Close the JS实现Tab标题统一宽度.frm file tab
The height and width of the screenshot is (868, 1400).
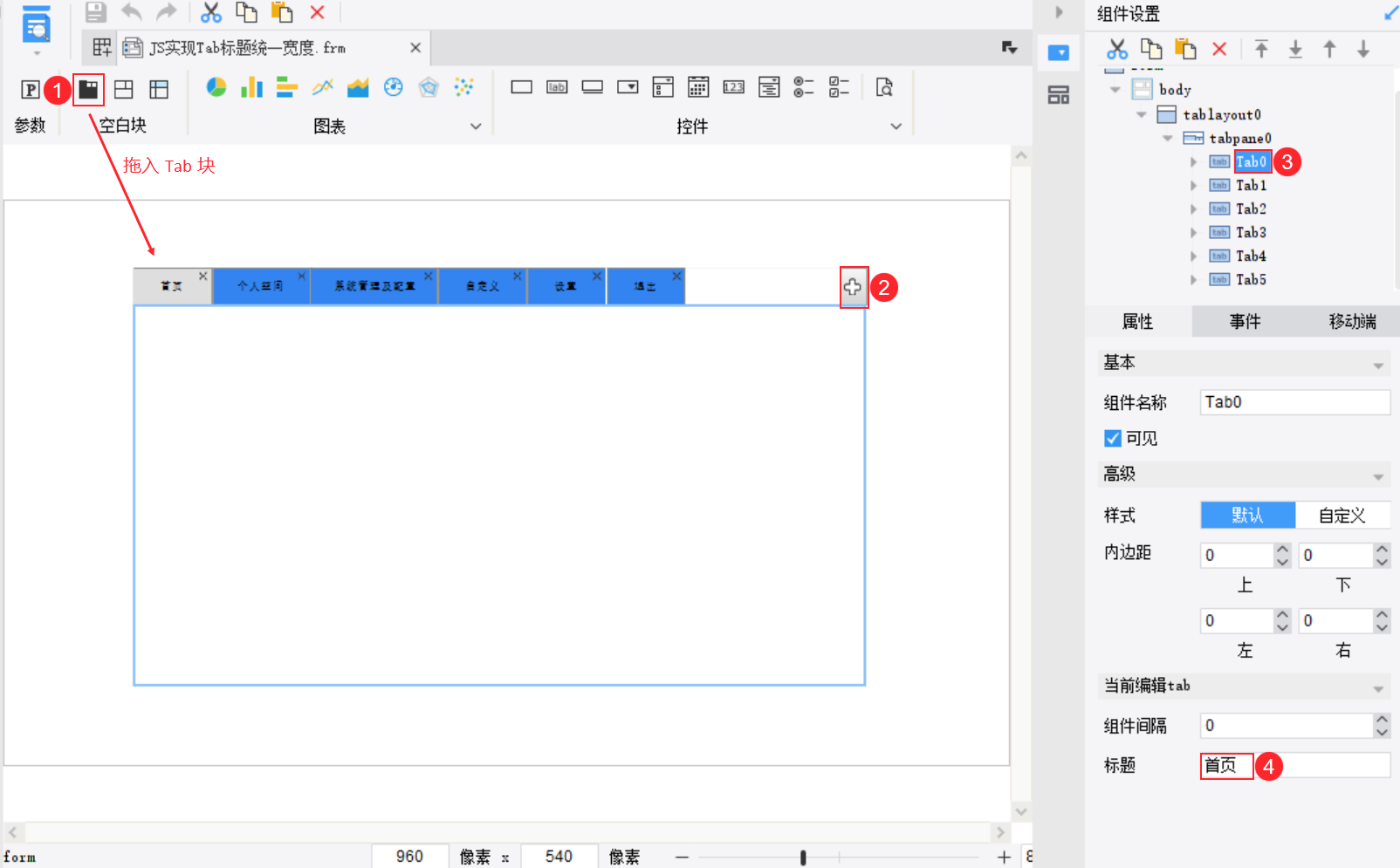coord(415,48)
